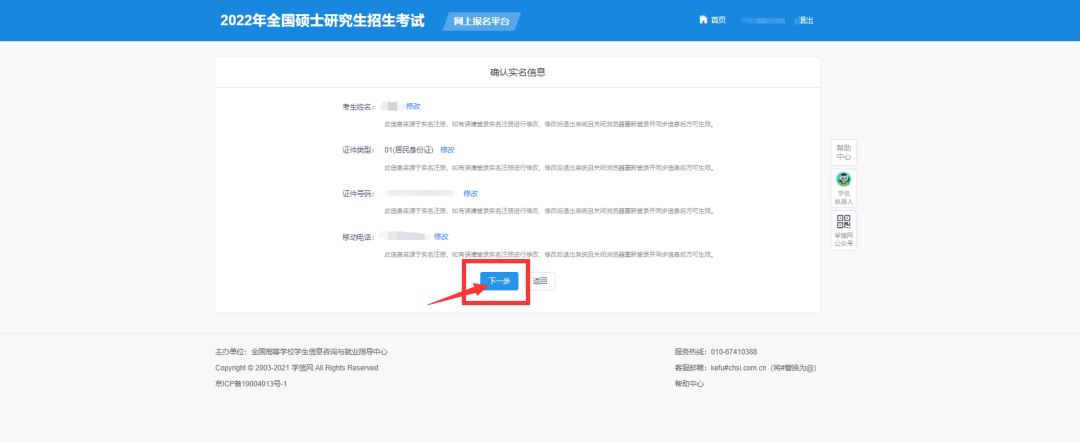The width and height of the screenshot is (1080, 443).
Task: Click the Copyright 2003-2021 学信网 text
Action: pyautogui.click(x=297, y=368)
